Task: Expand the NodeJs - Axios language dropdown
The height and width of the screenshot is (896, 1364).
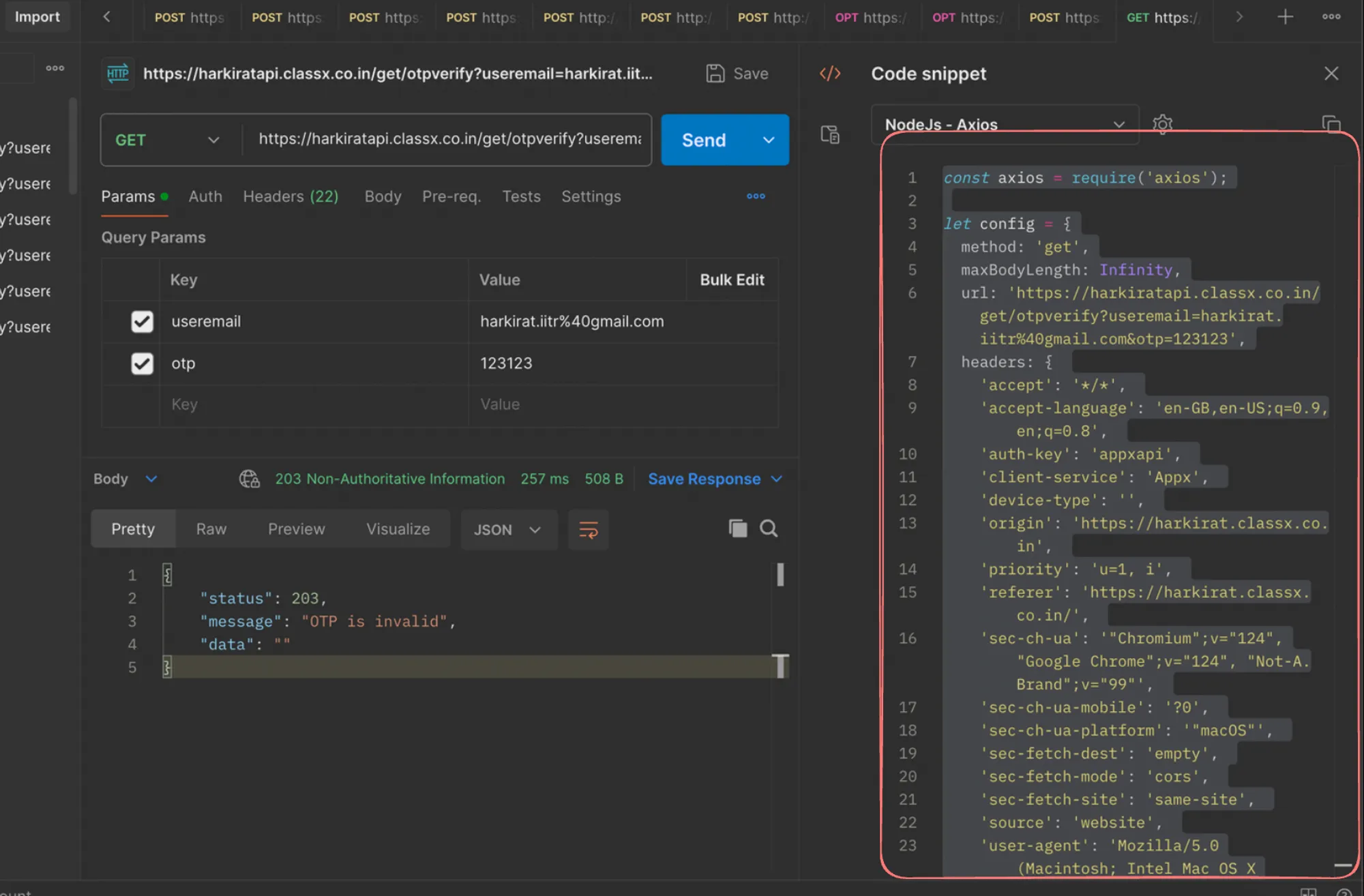Action: pyautogui.click(x=1004, y=124)
